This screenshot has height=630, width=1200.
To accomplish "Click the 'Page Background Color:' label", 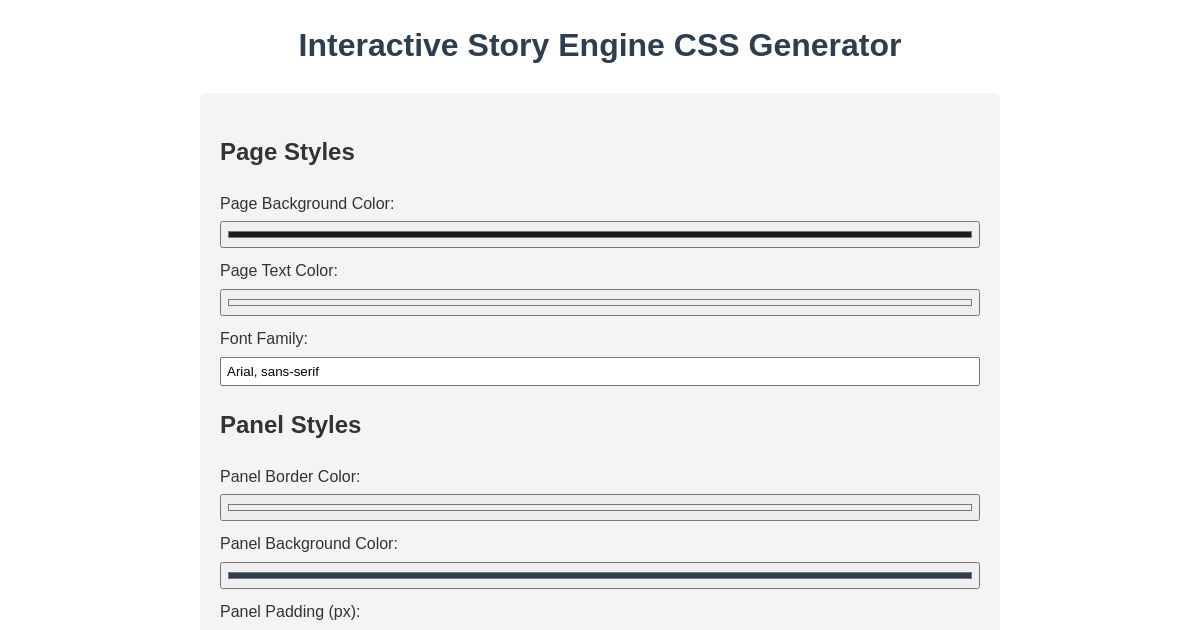I will (x=307, y=204).
